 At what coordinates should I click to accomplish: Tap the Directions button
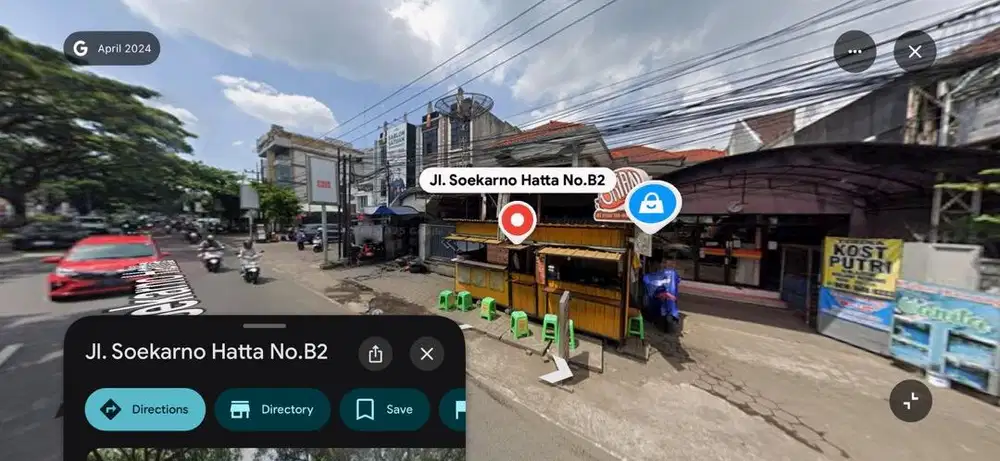point(145,409)
